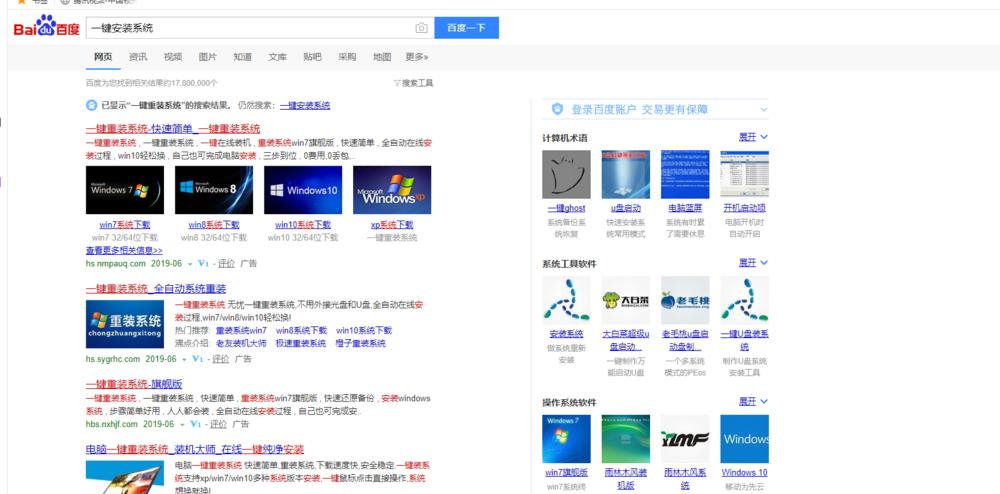Click 评价 next to hs.nmpauq.com

tap(226, 263)
